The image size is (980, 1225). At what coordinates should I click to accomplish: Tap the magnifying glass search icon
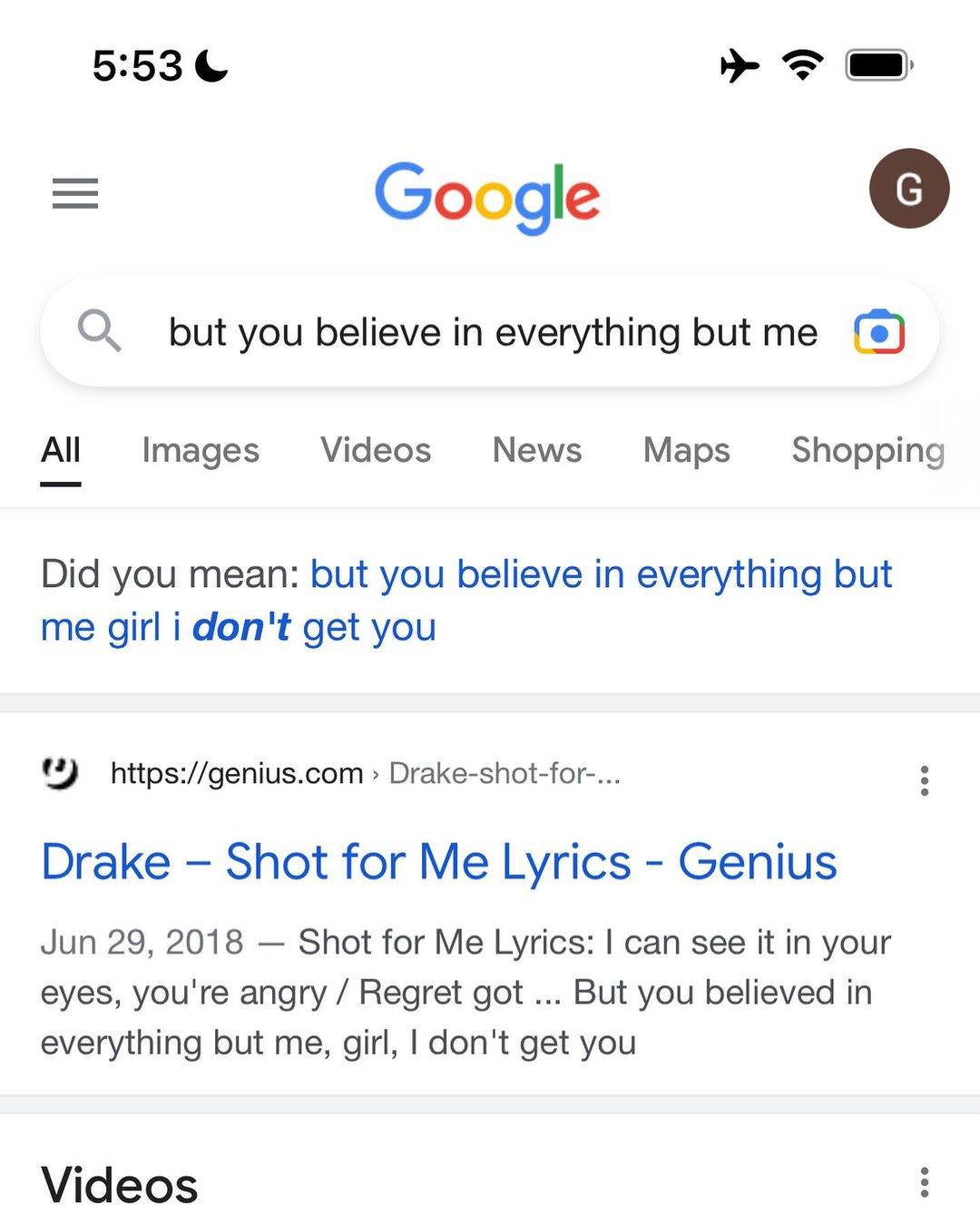point(99,330)
